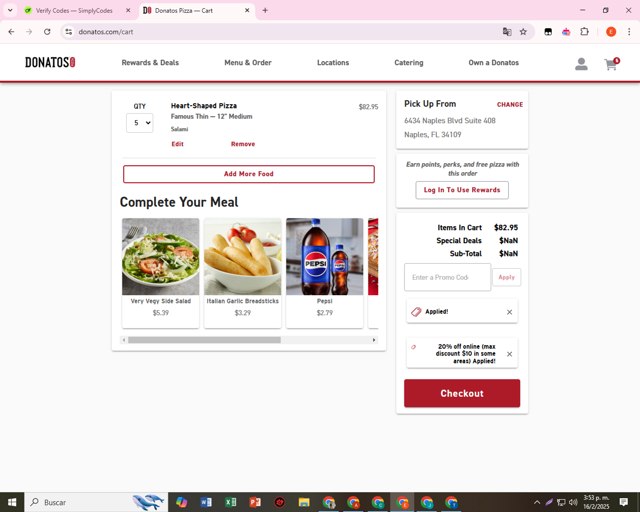Reload the Donatos cart page
Viewport: 640px width, 512px height.
(x=47, y=32)
